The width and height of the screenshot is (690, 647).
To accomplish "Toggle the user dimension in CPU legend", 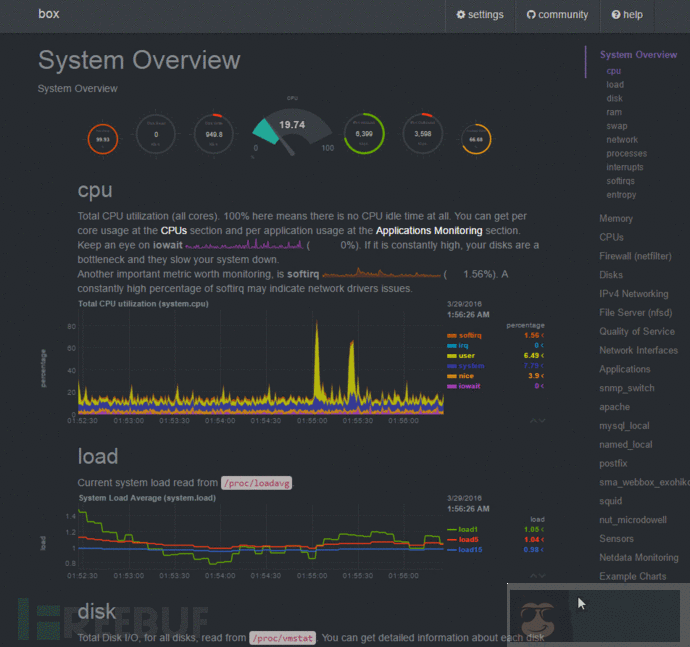I will [461, 356].
